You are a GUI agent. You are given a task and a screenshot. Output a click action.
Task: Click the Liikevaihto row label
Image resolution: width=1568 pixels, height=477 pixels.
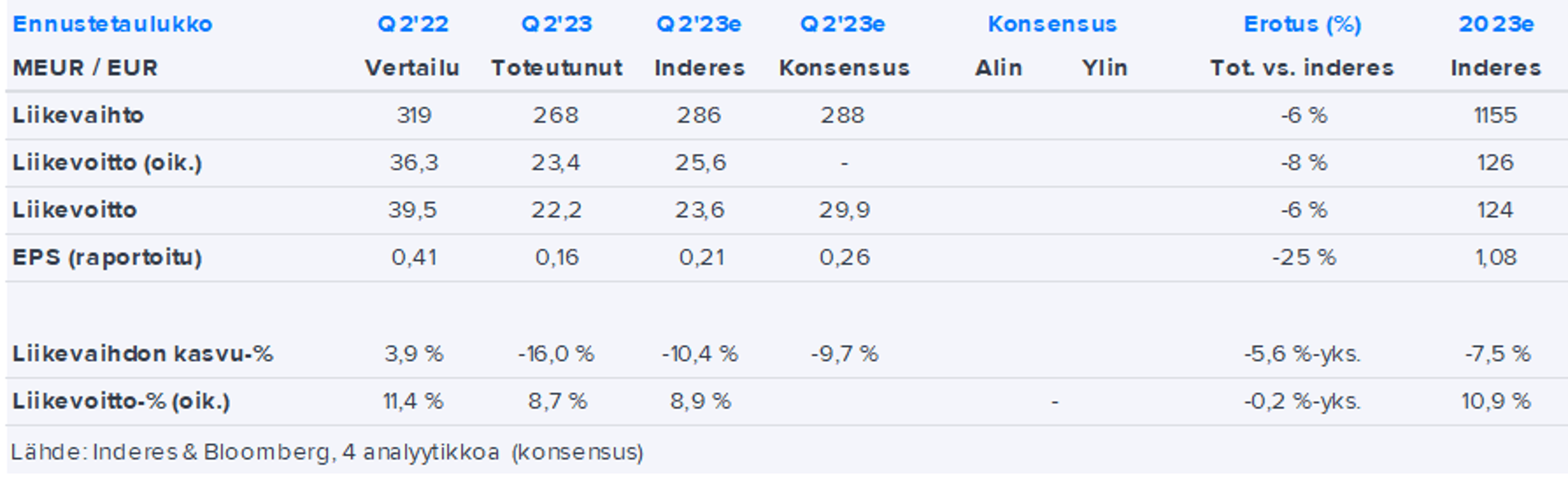point(78,115)
